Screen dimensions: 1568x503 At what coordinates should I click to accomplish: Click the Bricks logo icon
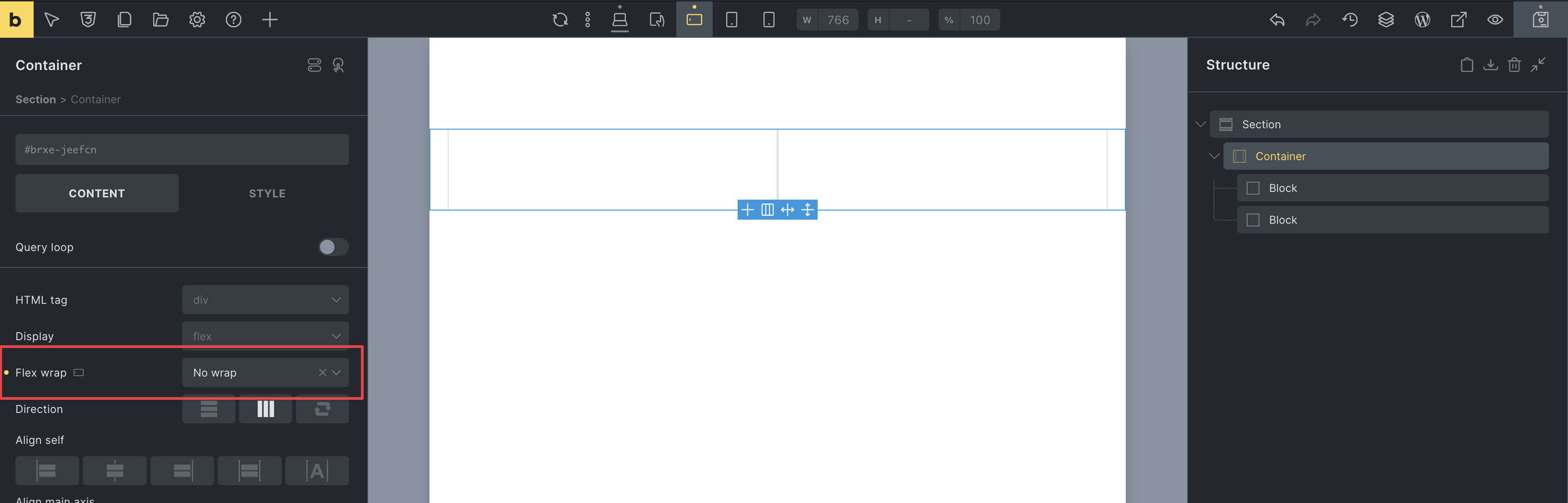(16, 19)
